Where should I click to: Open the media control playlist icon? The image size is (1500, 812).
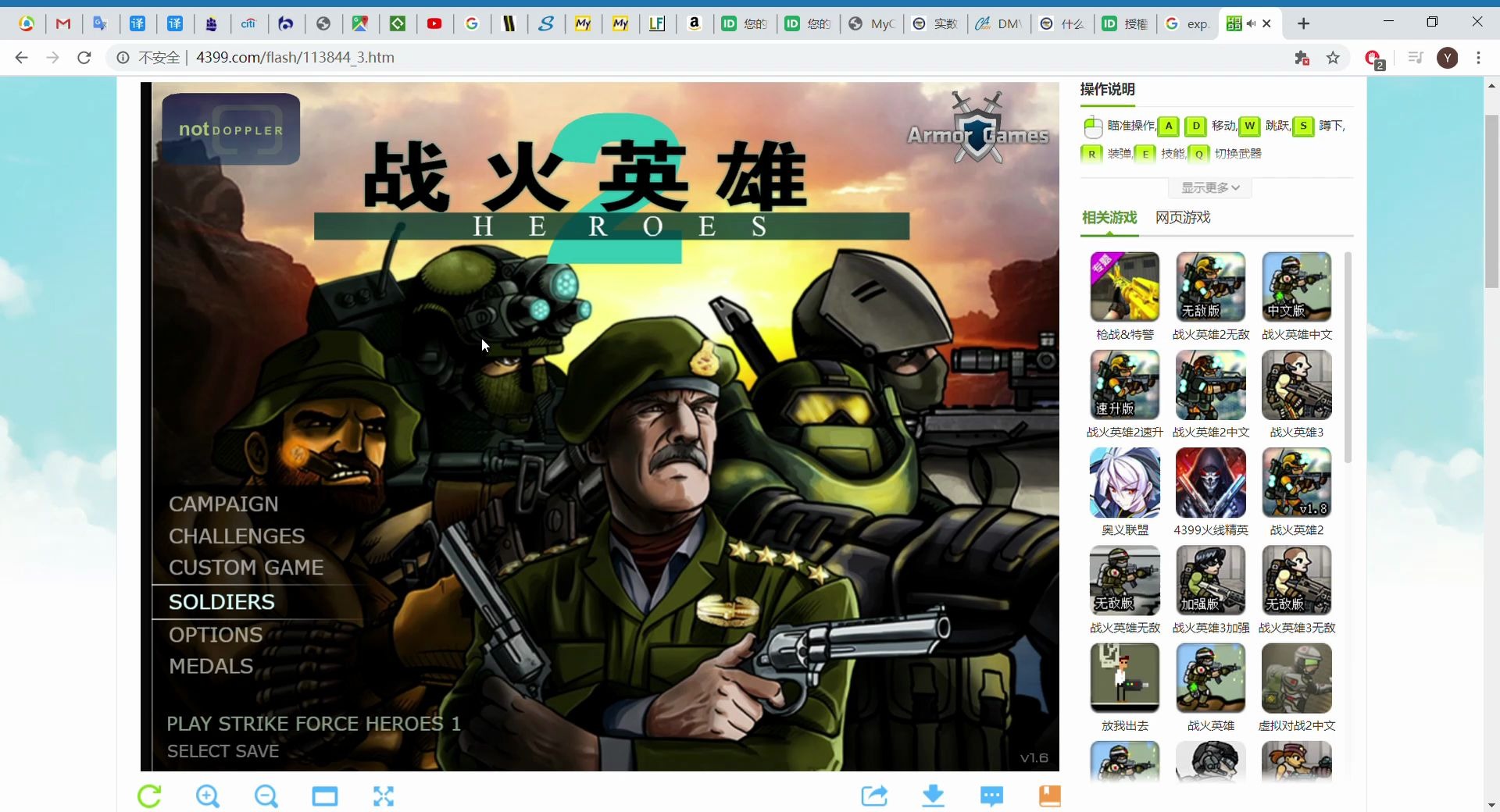1415,57
